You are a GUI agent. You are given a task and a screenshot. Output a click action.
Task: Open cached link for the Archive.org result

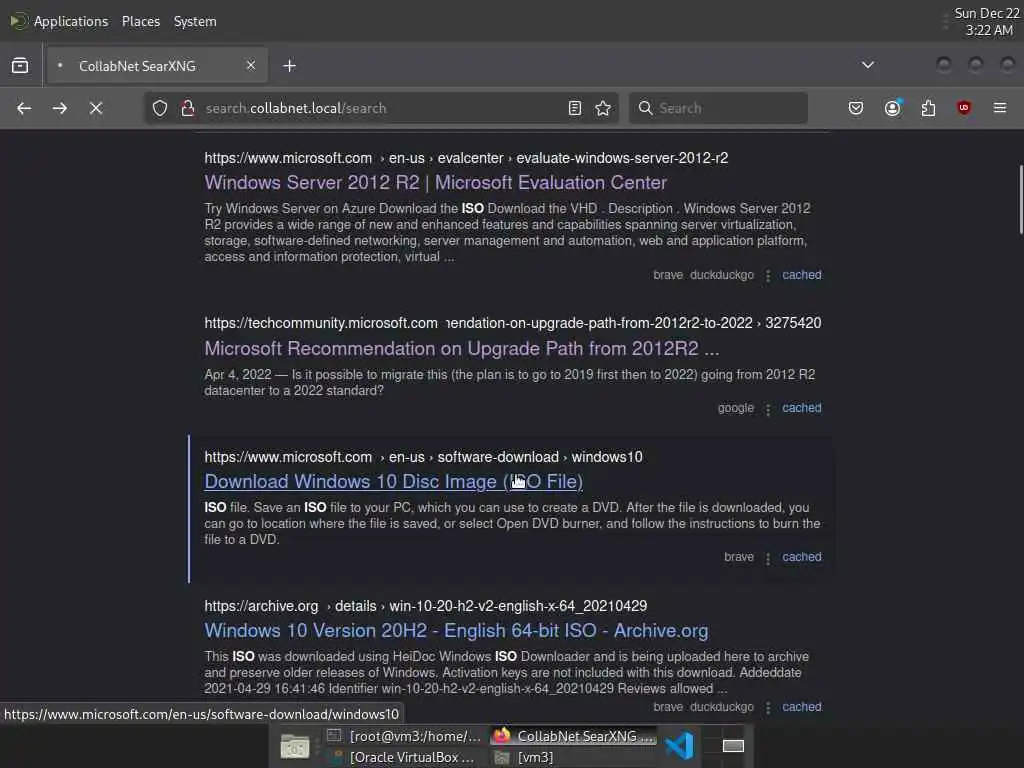tap(802, 707)
